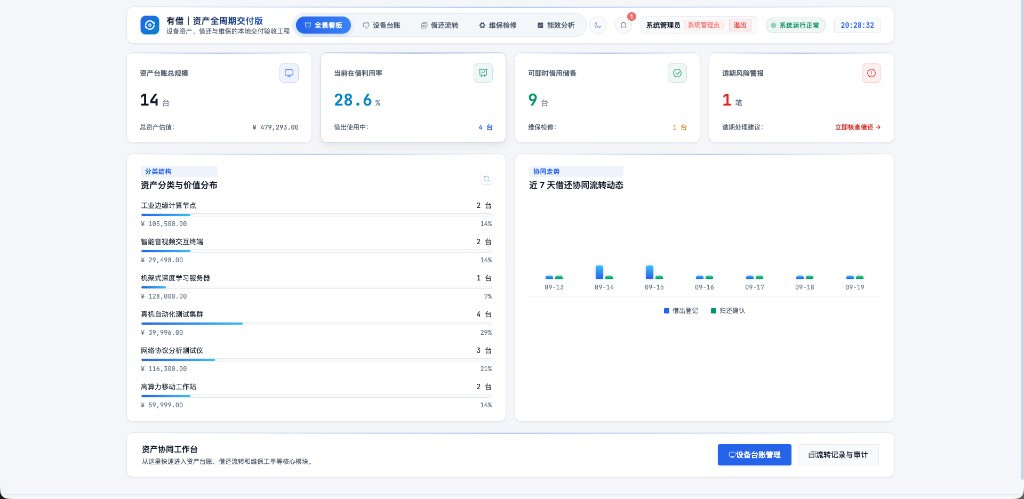The image size is (1024, 499).
Task: Open the 效能分析 tab
Action: [556, 25]
